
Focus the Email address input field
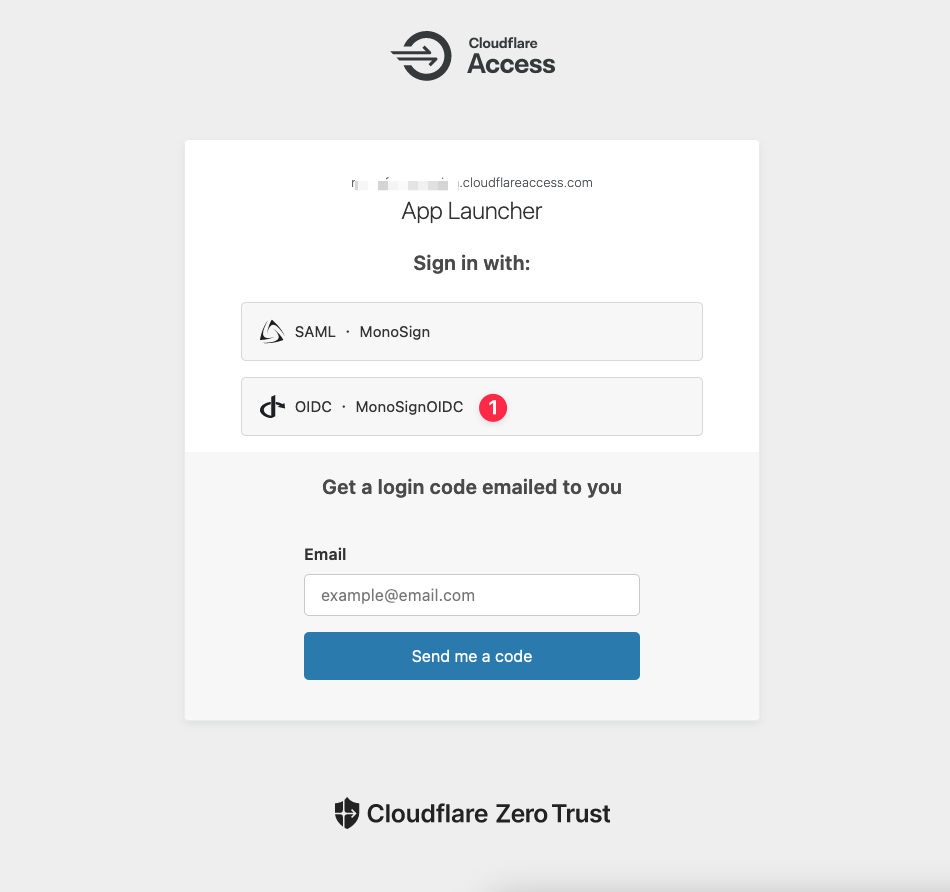[471, 595]
